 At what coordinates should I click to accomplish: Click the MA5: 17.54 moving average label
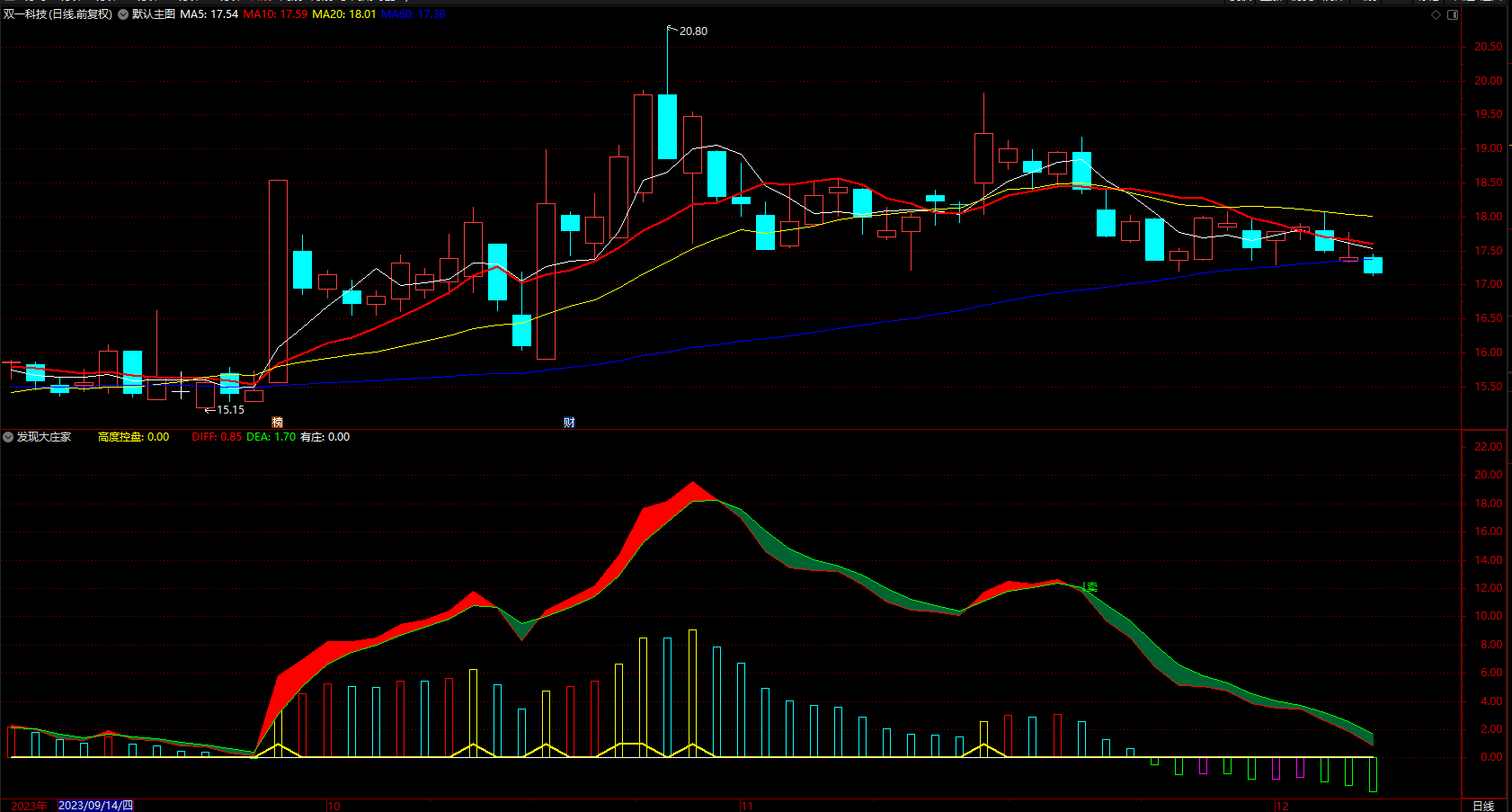[x=209, y=14]
